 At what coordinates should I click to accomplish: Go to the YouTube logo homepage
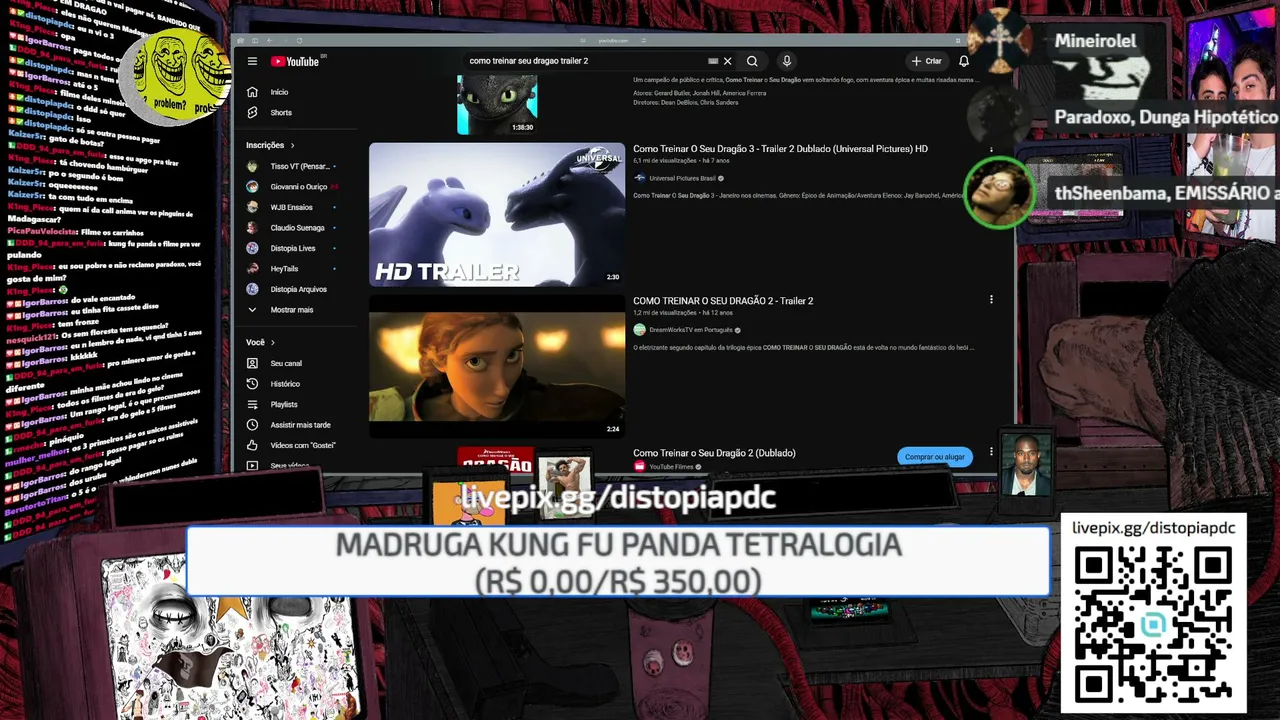[295, 61]
